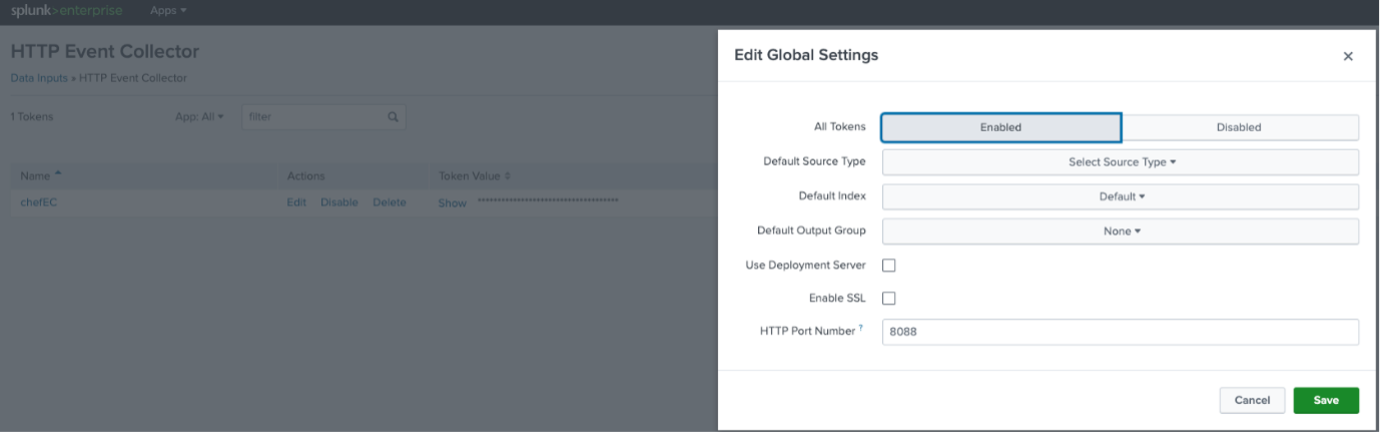Screen dimensions: 1384x436
Task: Open the Apps menu
Action: pyautogui.click(x=167, y=11)
